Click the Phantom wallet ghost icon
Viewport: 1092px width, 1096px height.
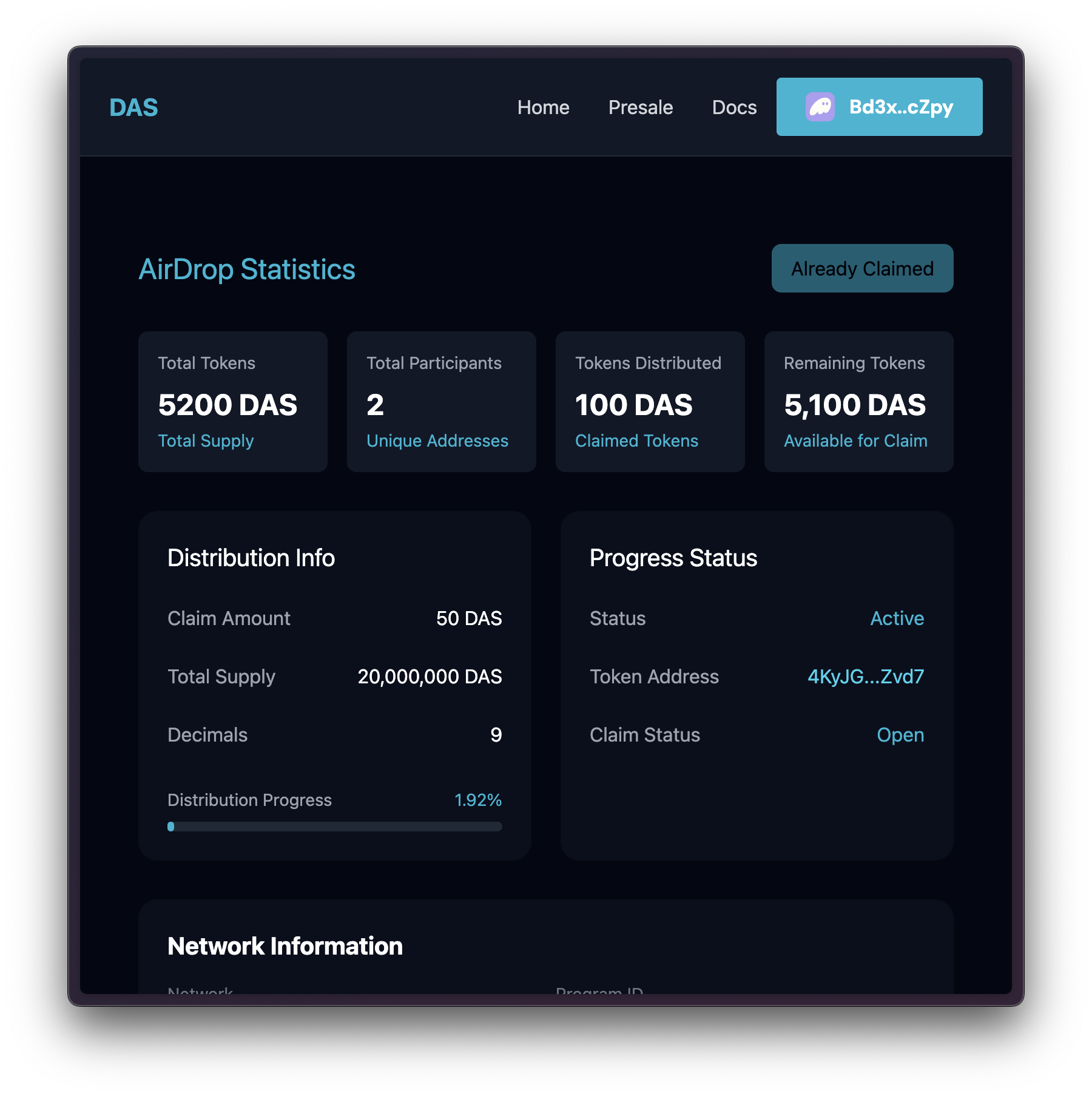coord(820,107)
